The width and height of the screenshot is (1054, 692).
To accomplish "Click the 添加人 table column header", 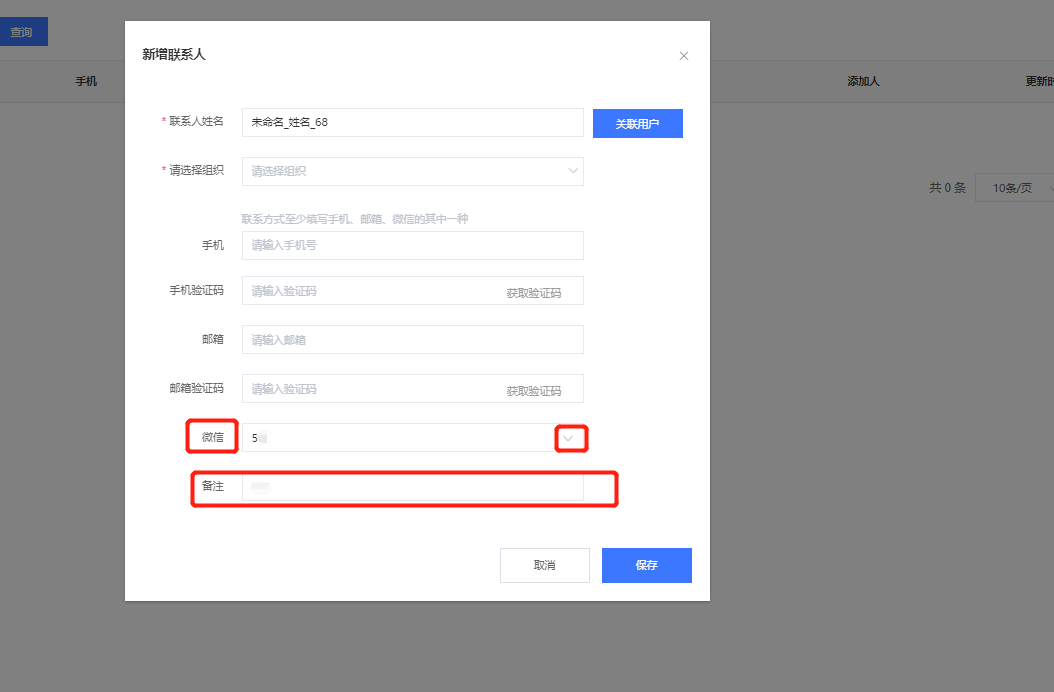I will 863,81.
